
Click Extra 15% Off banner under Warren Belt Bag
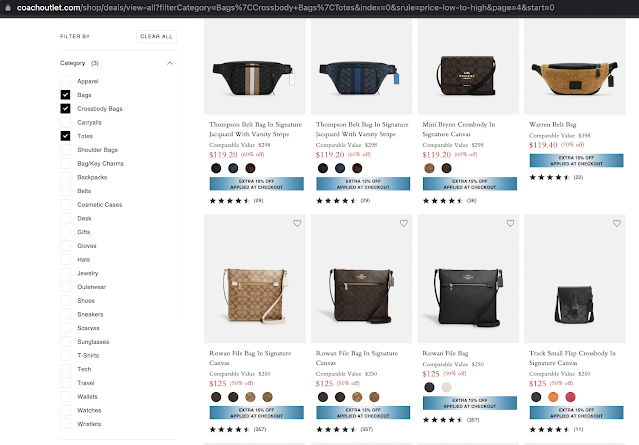[x=576, y=160]
